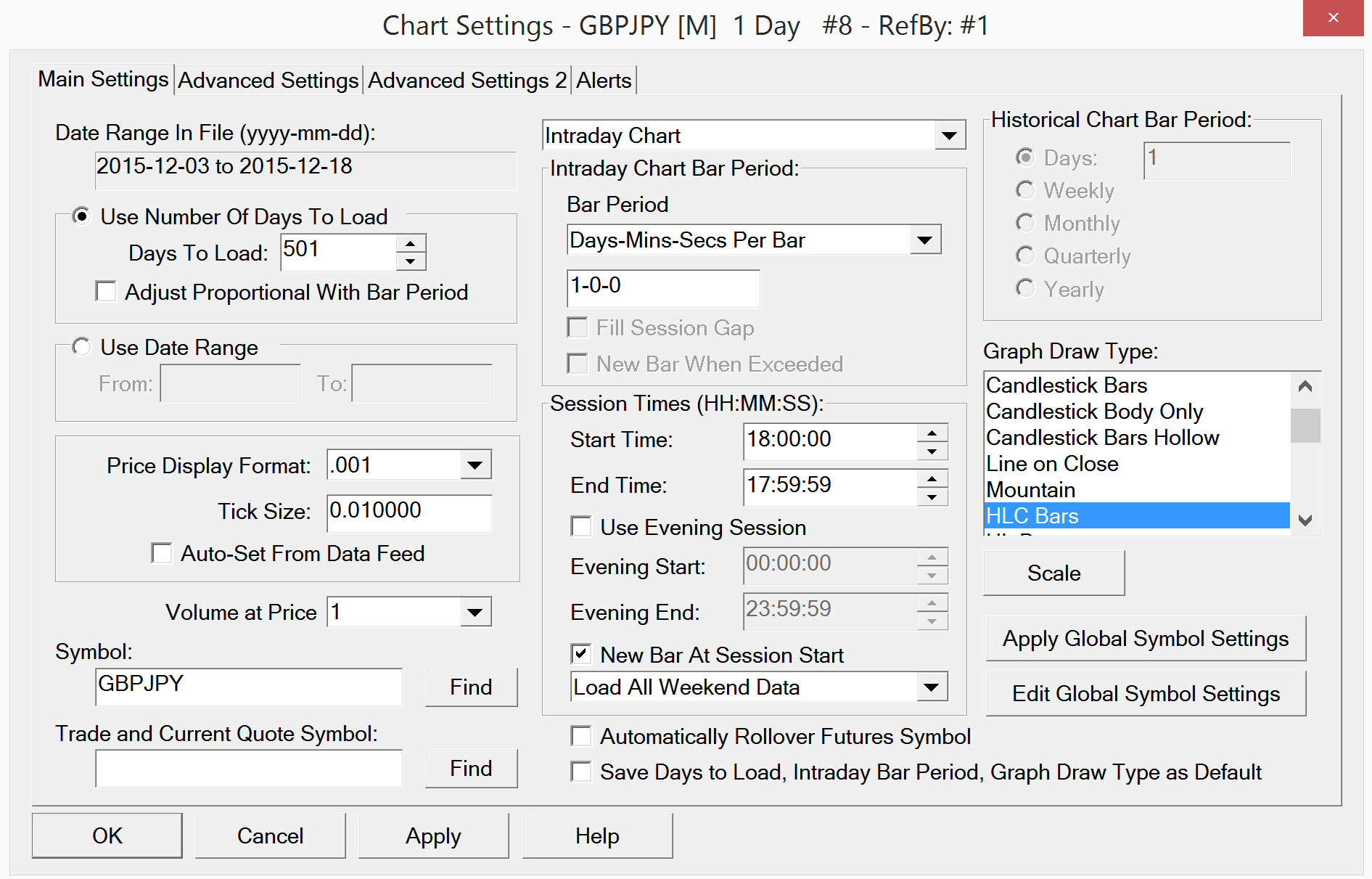Viewport: 1372px width, 879px height.
Task: Select the Use Date Range option
Action: point(82,348)
